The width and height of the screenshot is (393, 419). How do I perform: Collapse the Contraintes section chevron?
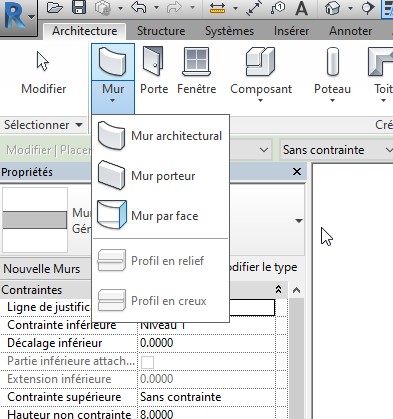[278, 289]
